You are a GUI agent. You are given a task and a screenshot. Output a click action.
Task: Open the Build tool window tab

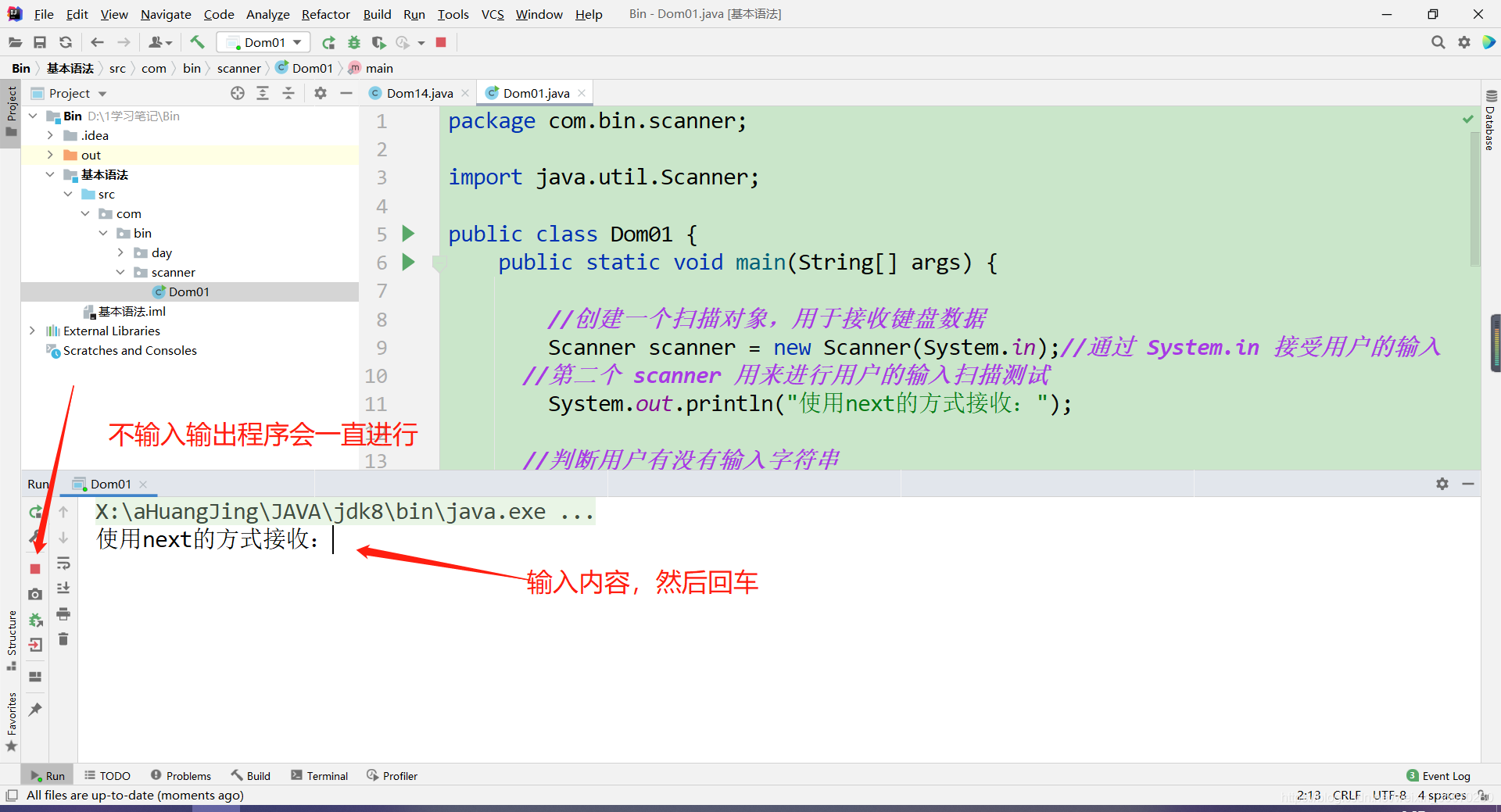250,775
